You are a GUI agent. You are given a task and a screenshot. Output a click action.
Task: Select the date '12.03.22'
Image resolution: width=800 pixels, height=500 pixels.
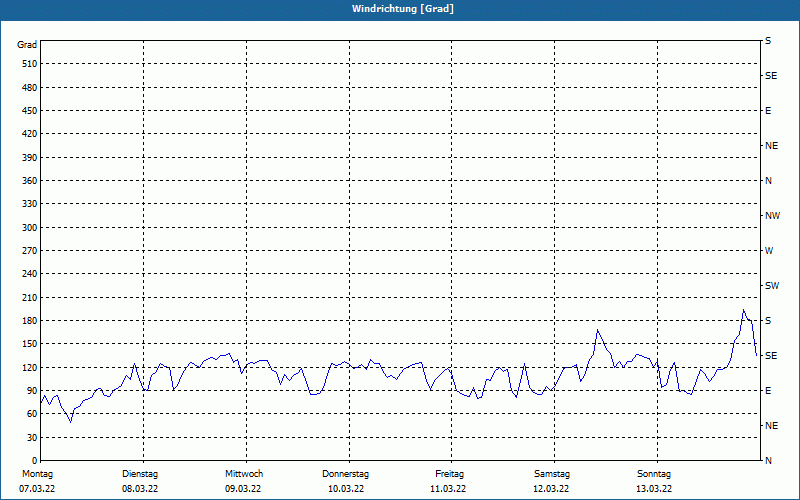pos(551,489)
